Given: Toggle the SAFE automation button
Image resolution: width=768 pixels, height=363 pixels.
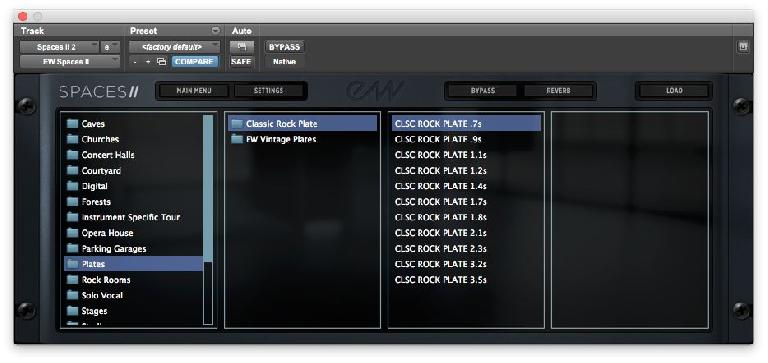Looking at the screenshot, I should tap(241, 62).
